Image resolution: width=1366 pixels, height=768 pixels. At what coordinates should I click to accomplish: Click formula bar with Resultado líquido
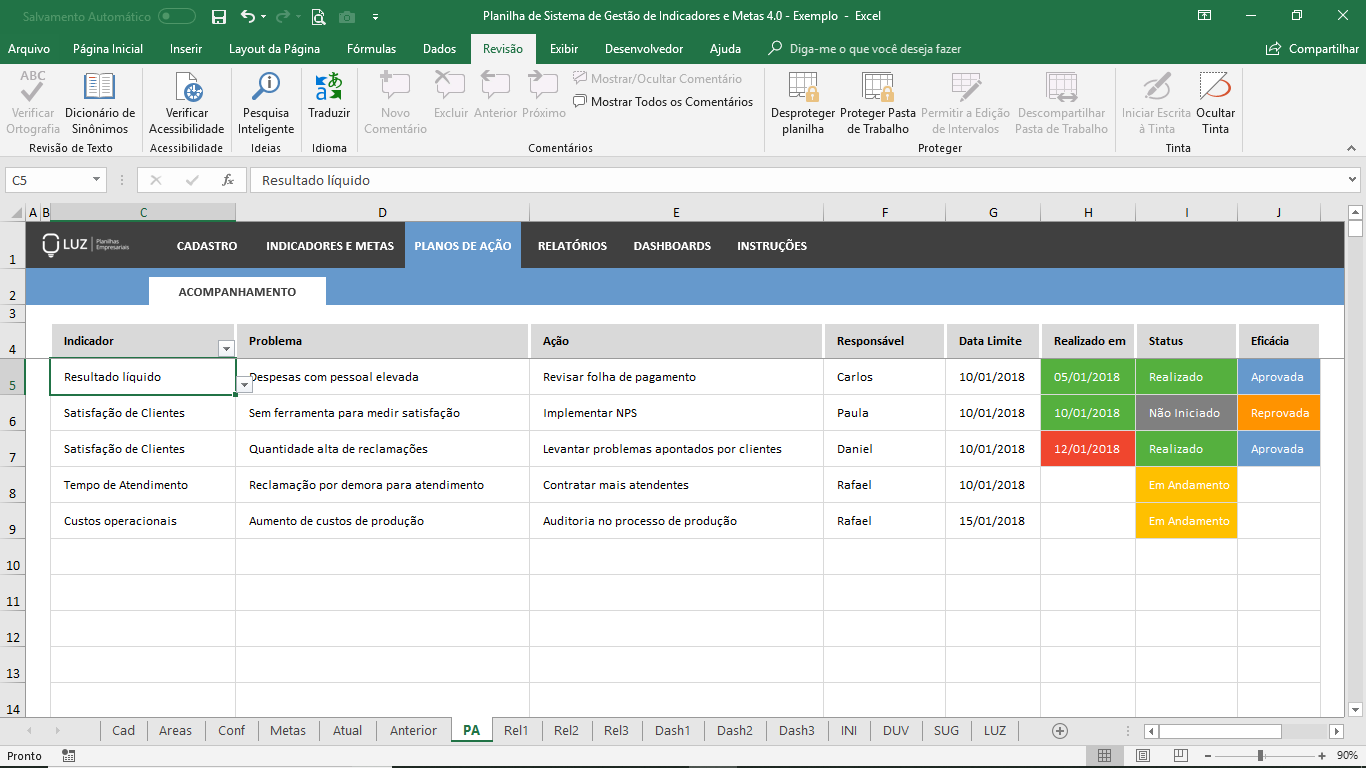795,180
